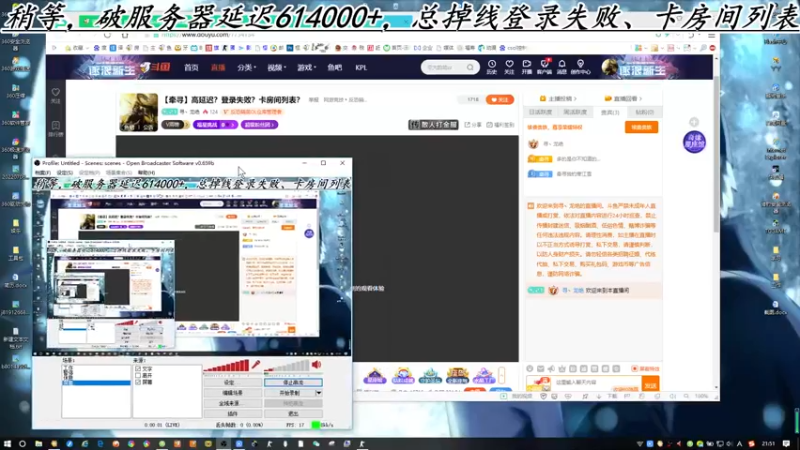Click the round purple floating badge on the right
The width and height of the screenshot is (800, 450).
click(694, 142)
